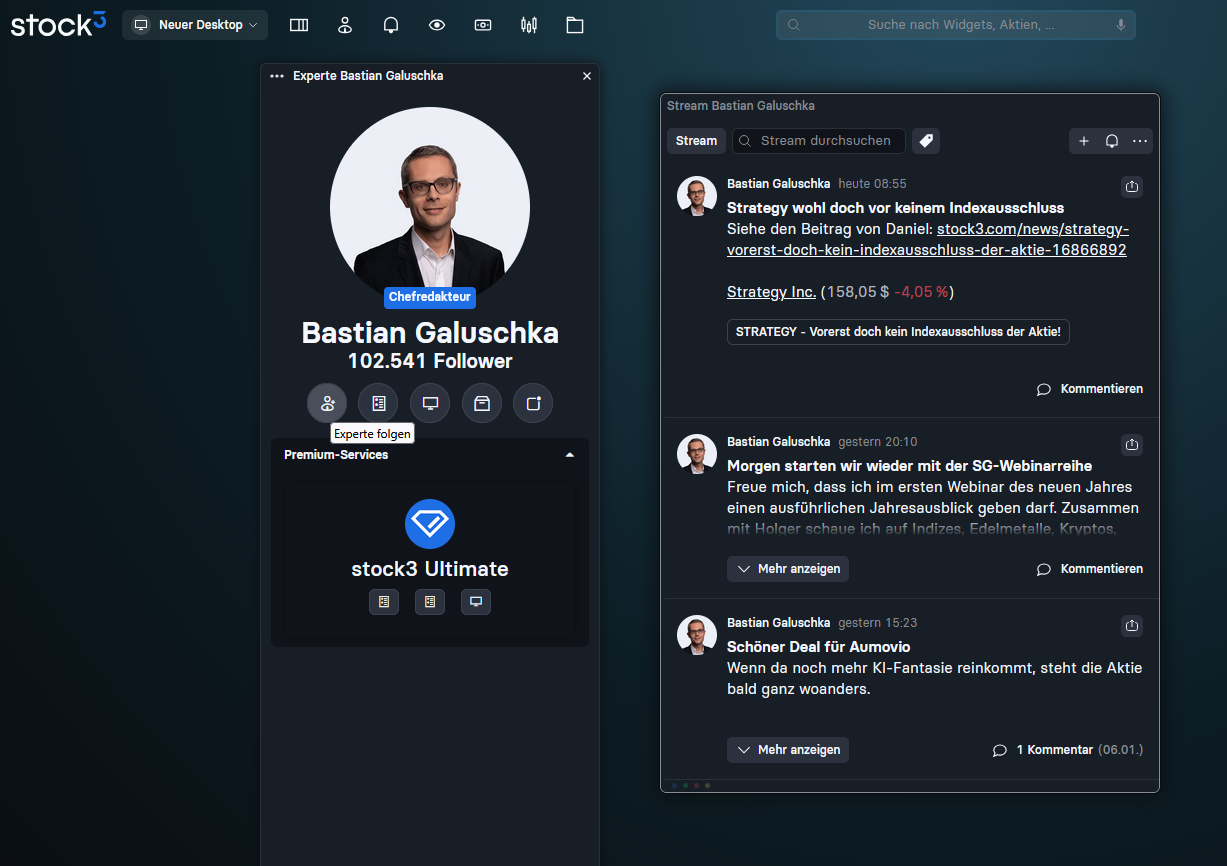
Task: Click Kommentieren on the Strategy post
Action: (1090, 389)
